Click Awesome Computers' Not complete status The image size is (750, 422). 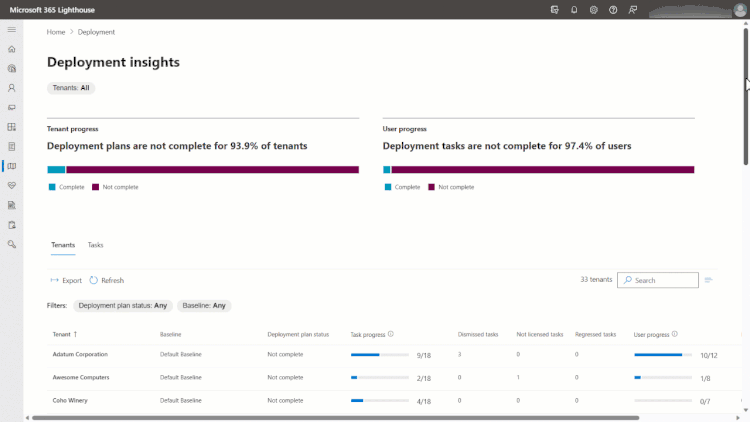click(x=285, y=378)
